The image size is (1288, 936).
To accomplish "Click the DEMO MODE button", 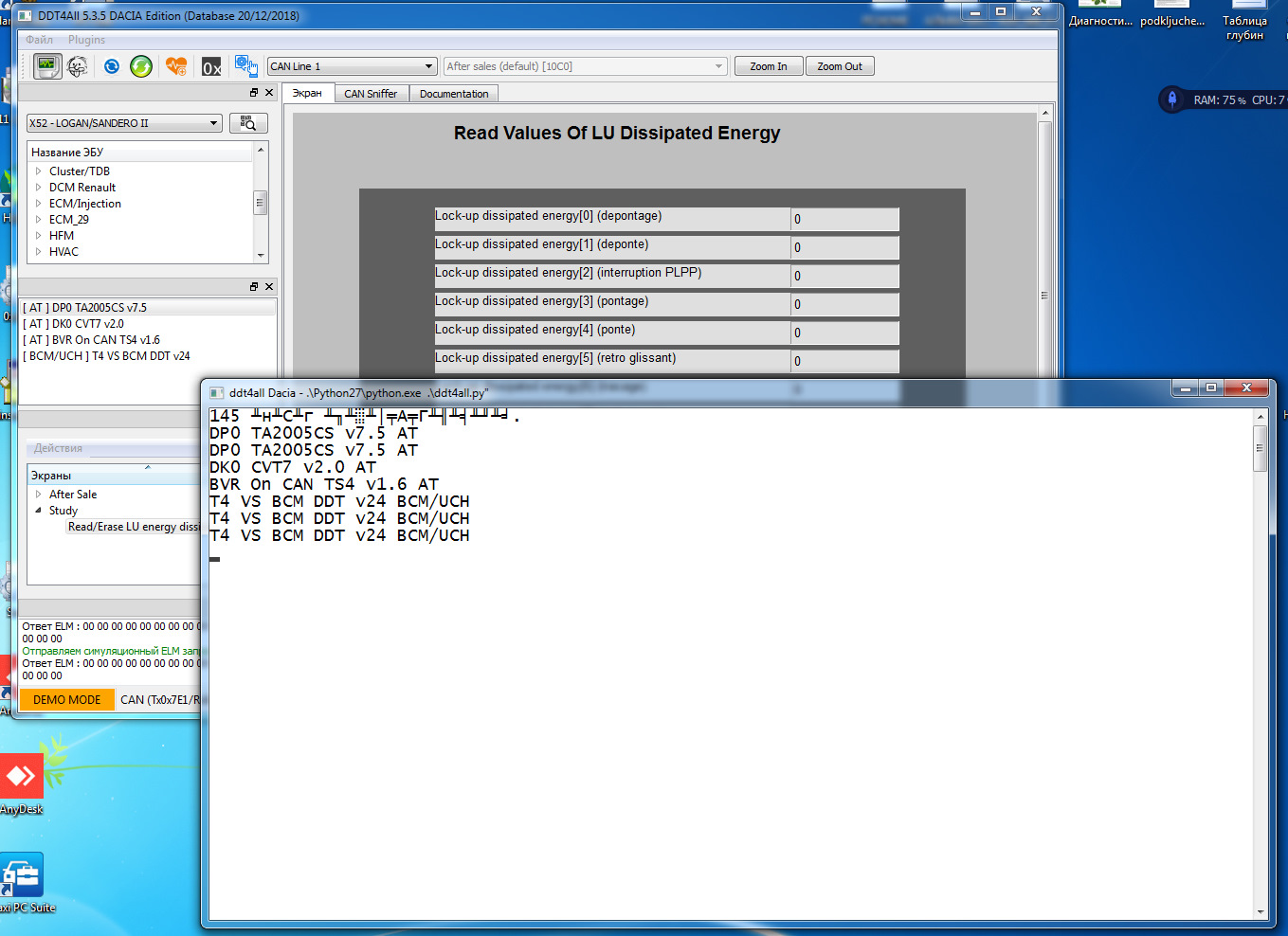I will (67, 700).
